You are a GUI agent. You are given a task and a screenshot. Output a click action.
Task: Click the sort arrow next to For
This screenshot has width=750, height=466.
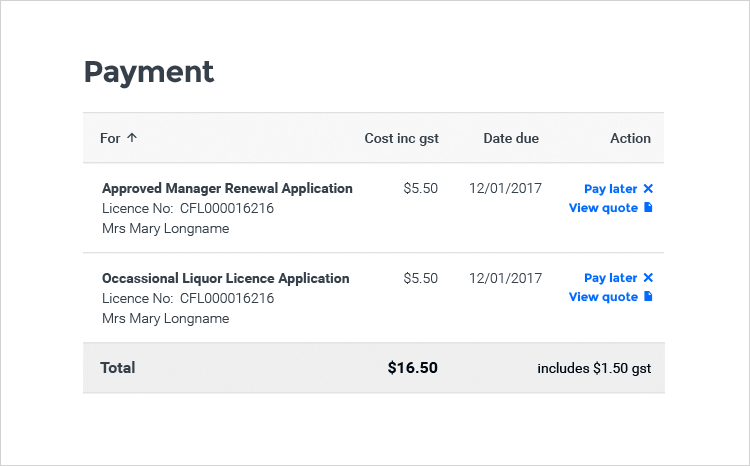132,139
